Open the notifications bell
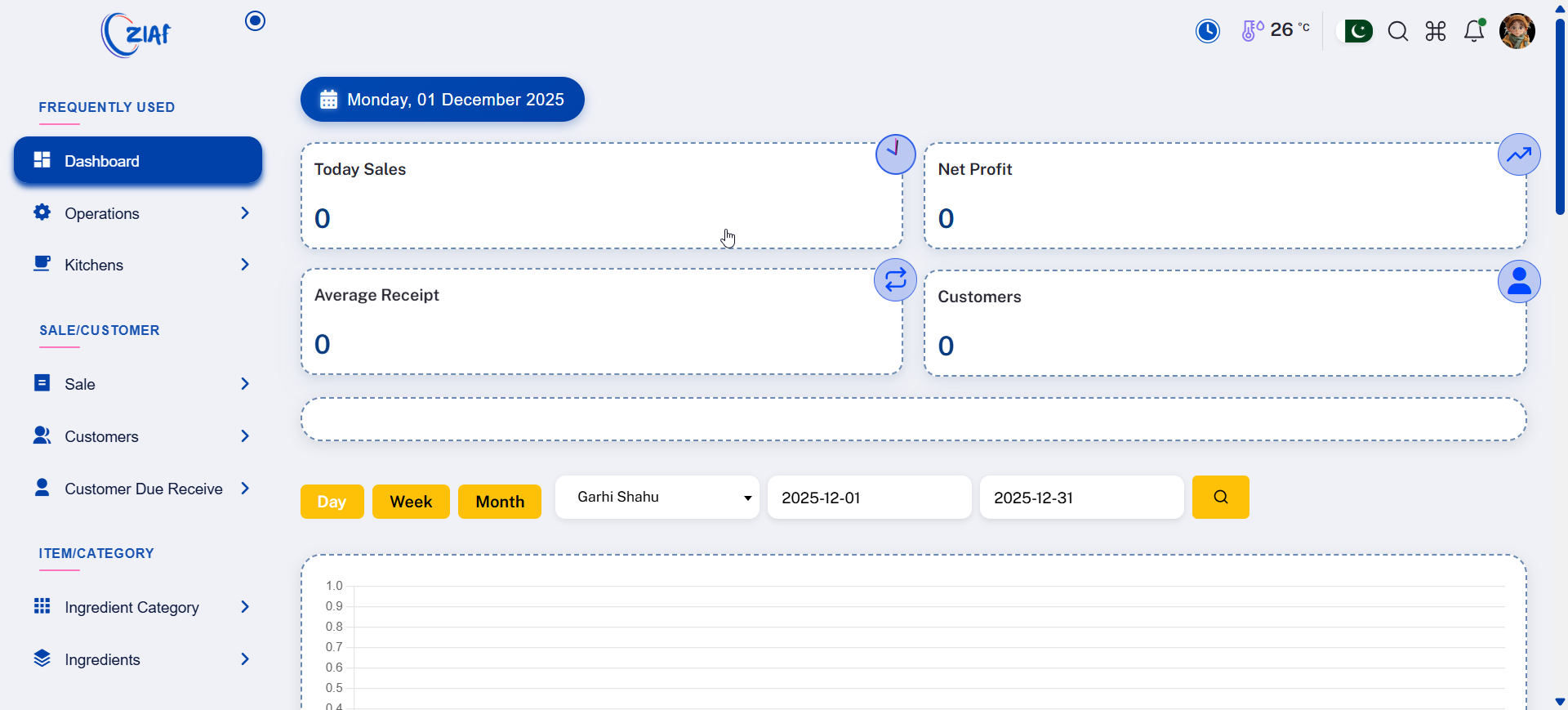 click(1474, 32)
